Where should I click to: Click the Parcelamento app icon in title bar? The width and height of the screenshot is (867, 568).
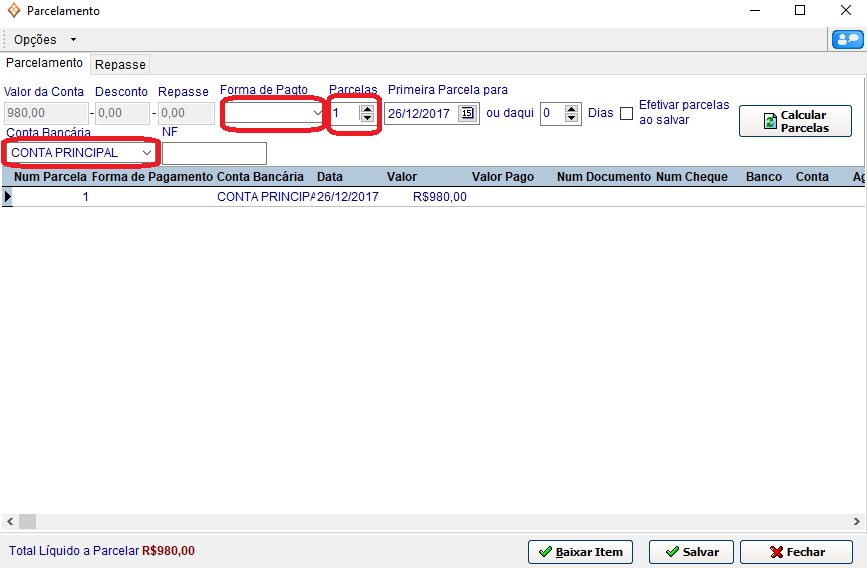point(13,10)
